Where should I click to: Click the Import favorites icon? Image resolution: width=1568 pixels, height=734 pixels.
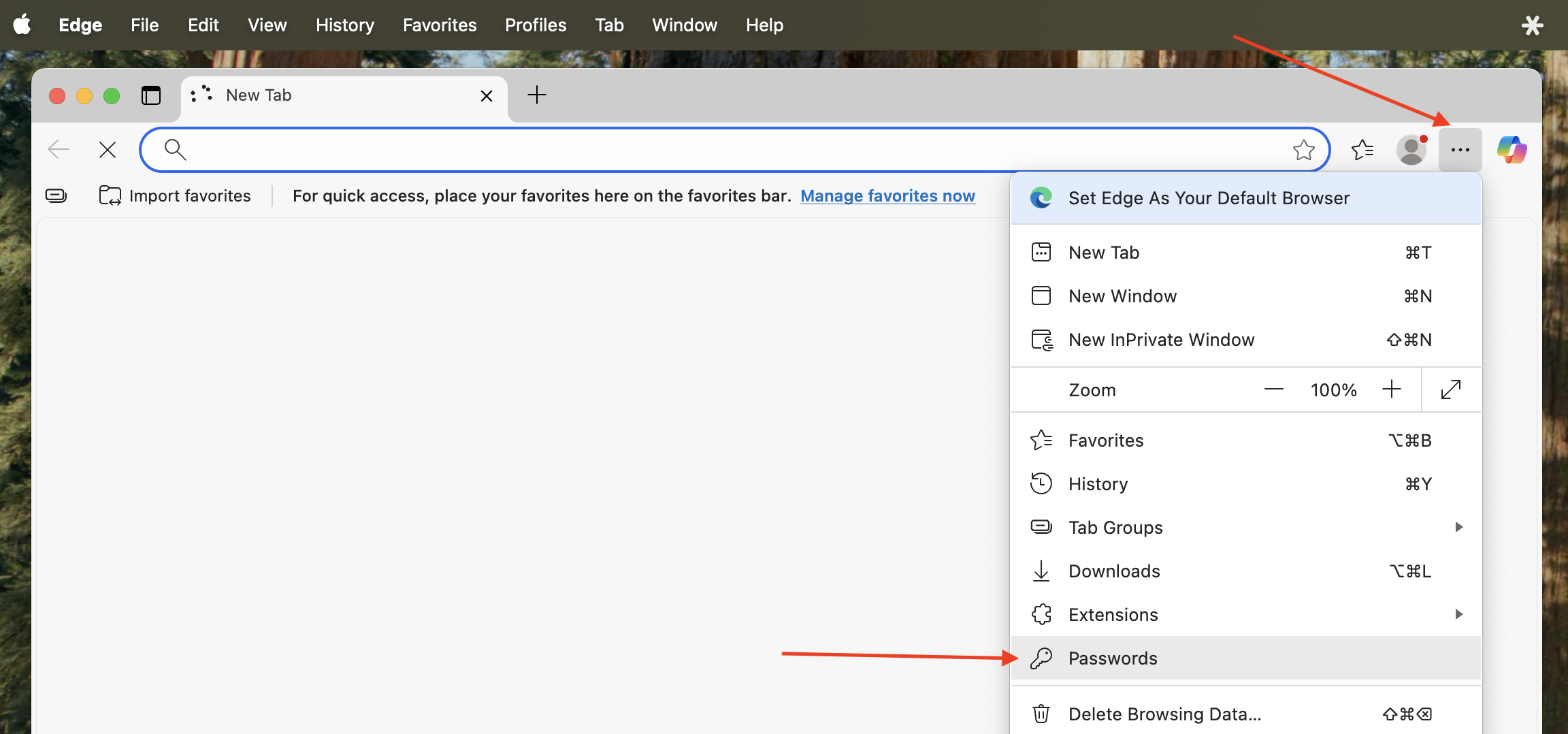click(x=110, y=195)
